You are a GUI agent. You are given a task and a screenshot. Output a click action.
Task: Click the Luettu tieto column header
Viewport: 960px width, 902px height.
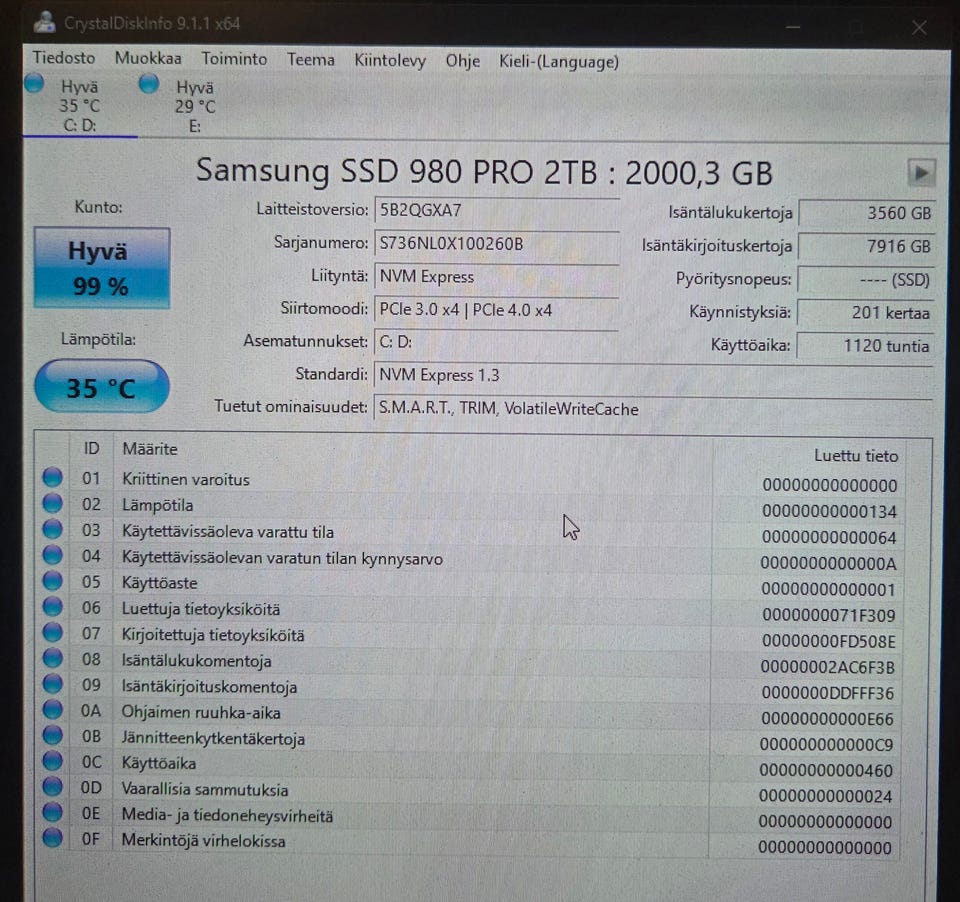point(856,456)
